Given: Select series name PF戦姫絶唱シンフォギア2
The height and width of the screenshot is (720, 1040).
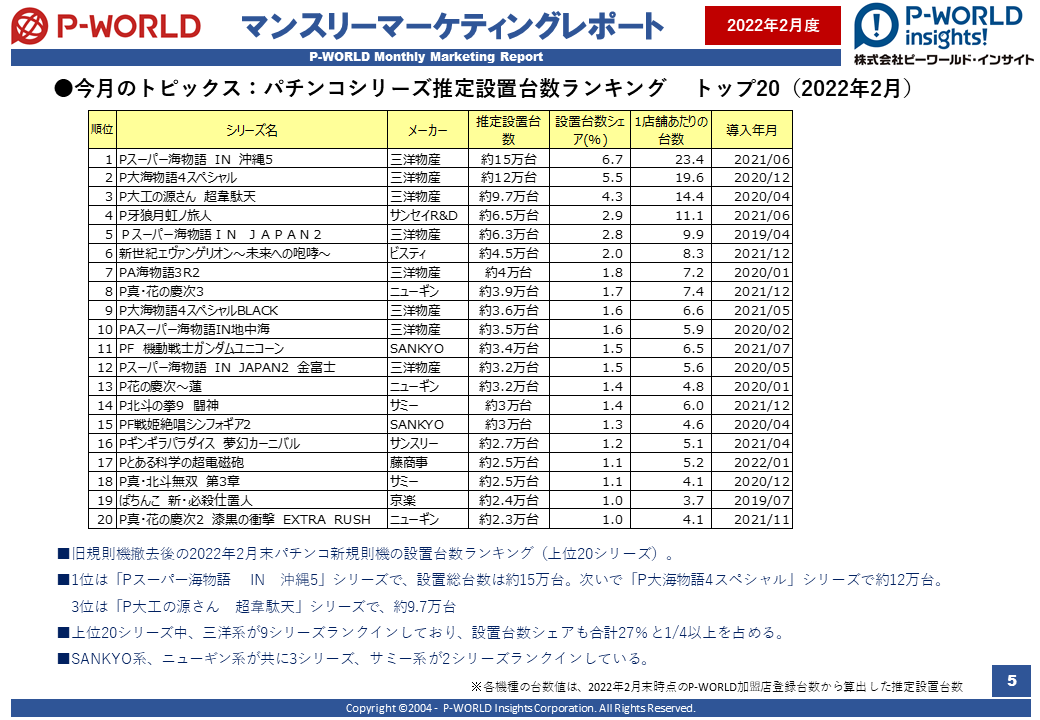Looking at the screenshot, I should [184, 424].
